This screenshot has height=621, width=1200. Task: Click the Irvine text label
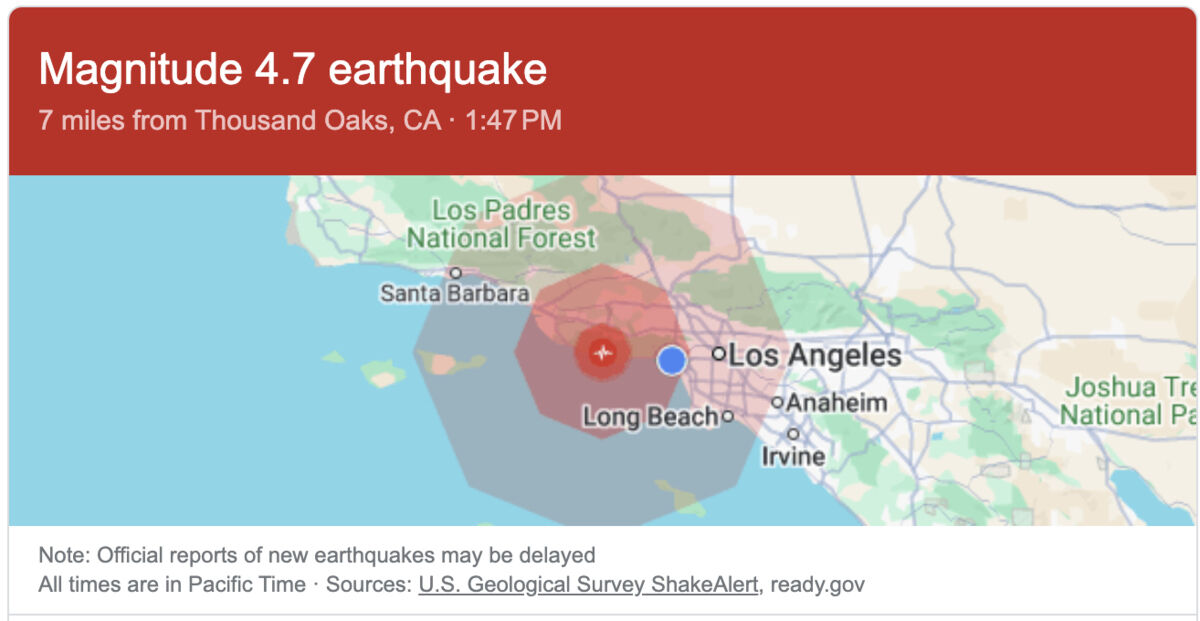(794, 457)
